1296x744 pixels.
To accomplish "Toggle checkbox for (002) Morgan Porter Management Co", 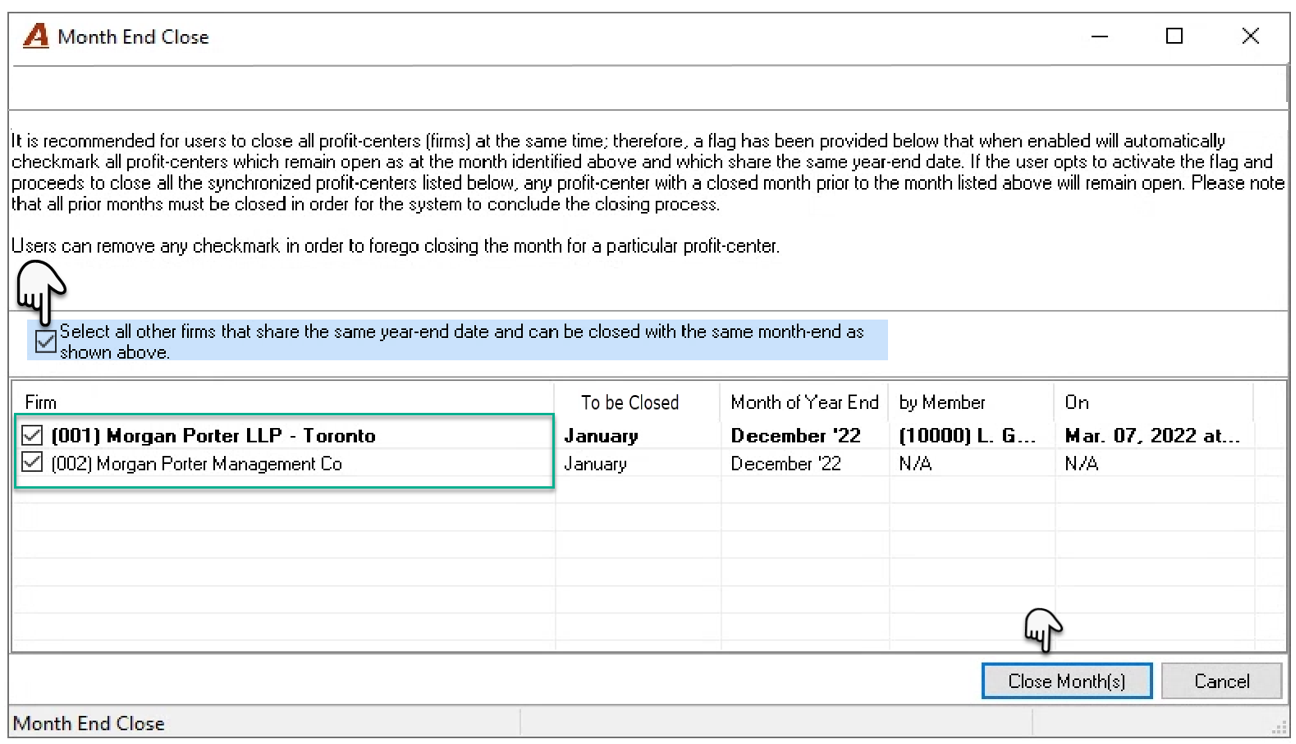I will click(32, 463).
